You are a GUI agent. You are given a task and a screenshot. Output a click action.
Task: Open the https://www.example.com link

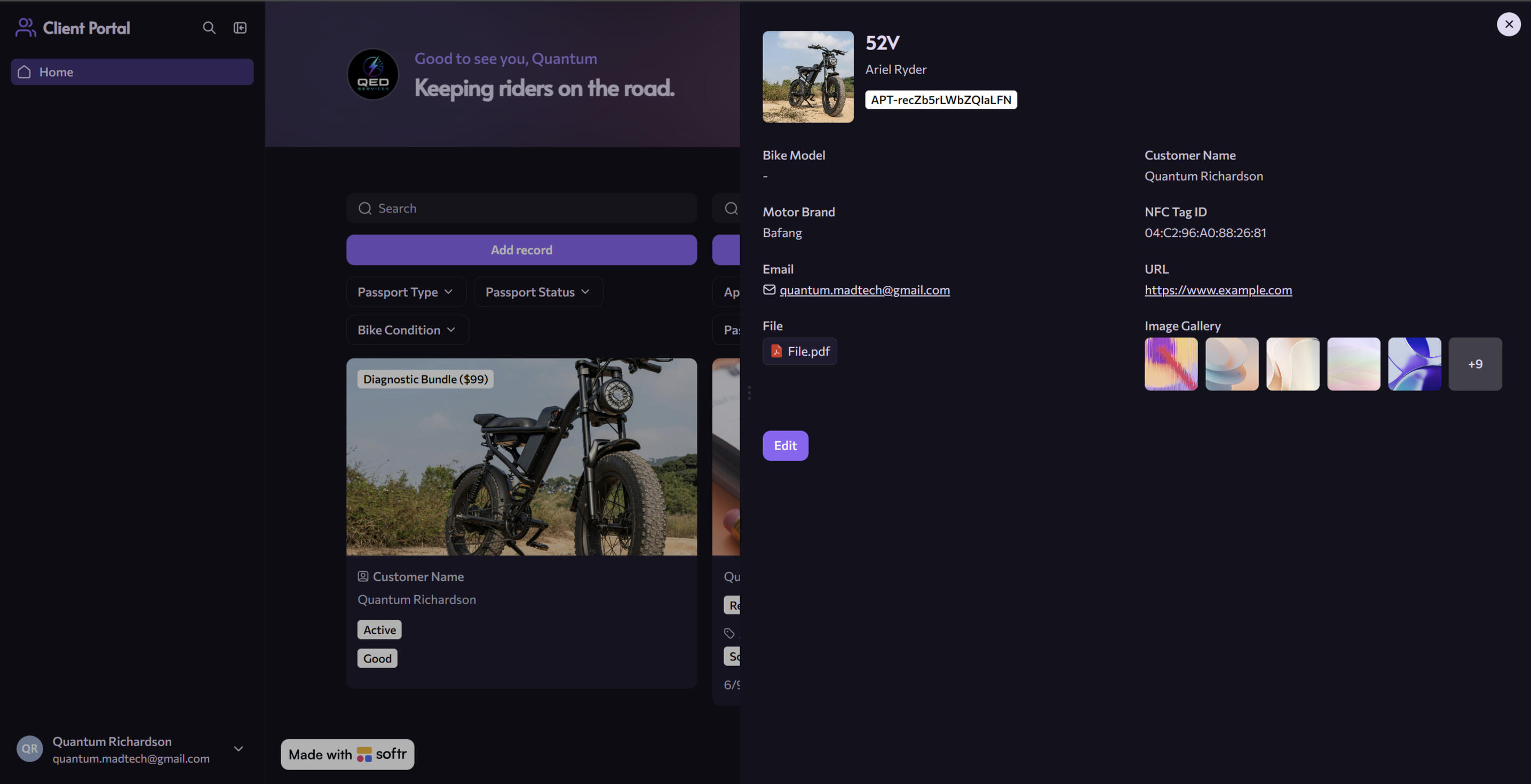click(1218, 290)
